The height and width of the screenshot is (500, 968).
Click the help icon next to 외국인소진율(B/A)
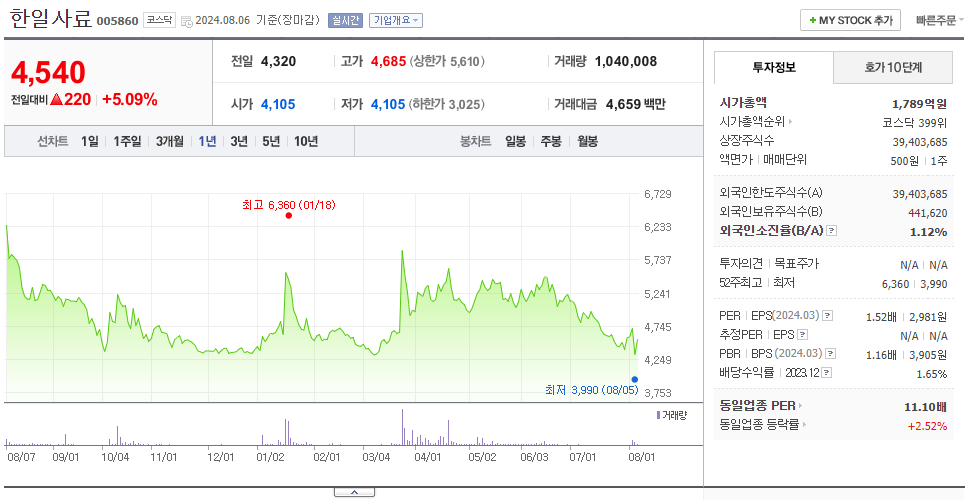pyautogui.click(x=832, y=231)
